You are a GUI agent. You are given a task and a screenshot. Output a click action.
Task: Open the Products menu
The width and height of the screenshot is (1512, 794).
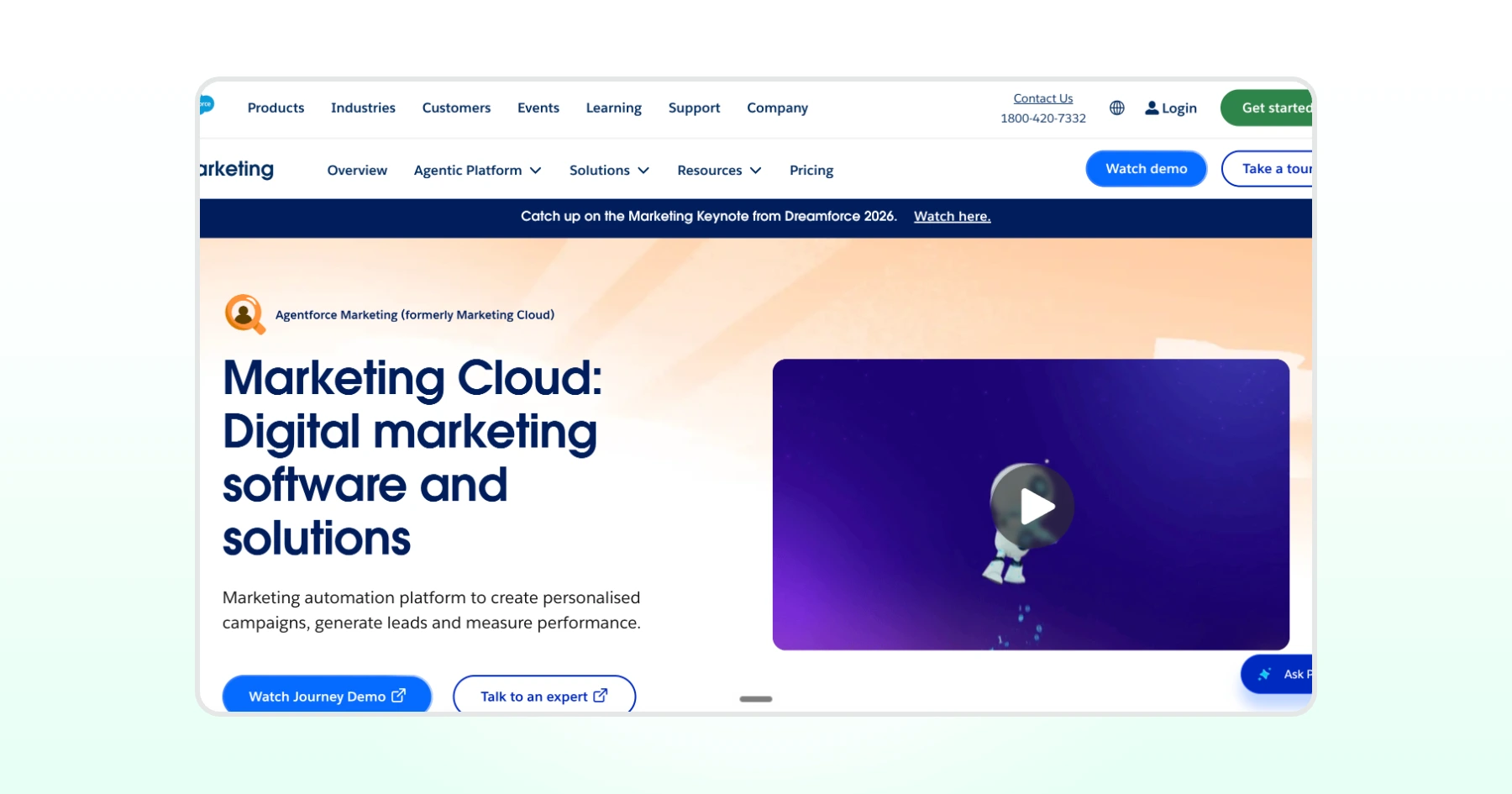(x=276, y=108)
